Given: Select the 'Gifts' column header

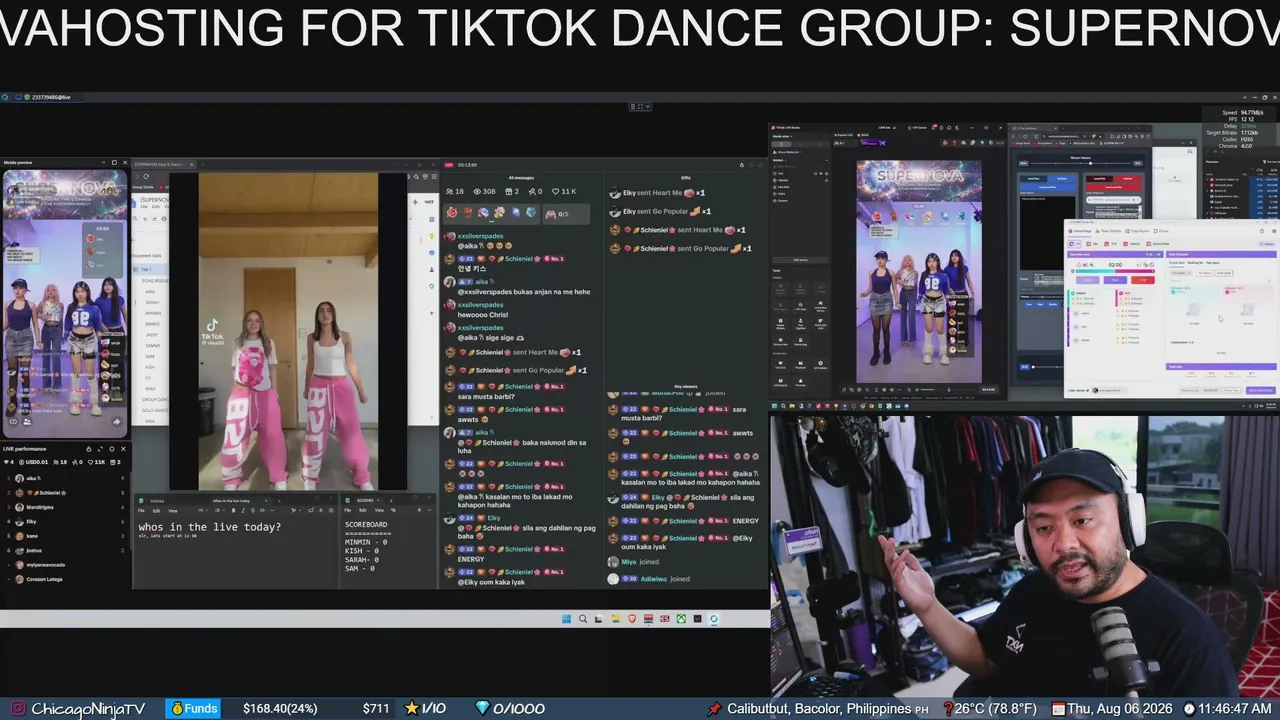Looking at the screenshot, I should pos(686,178).
